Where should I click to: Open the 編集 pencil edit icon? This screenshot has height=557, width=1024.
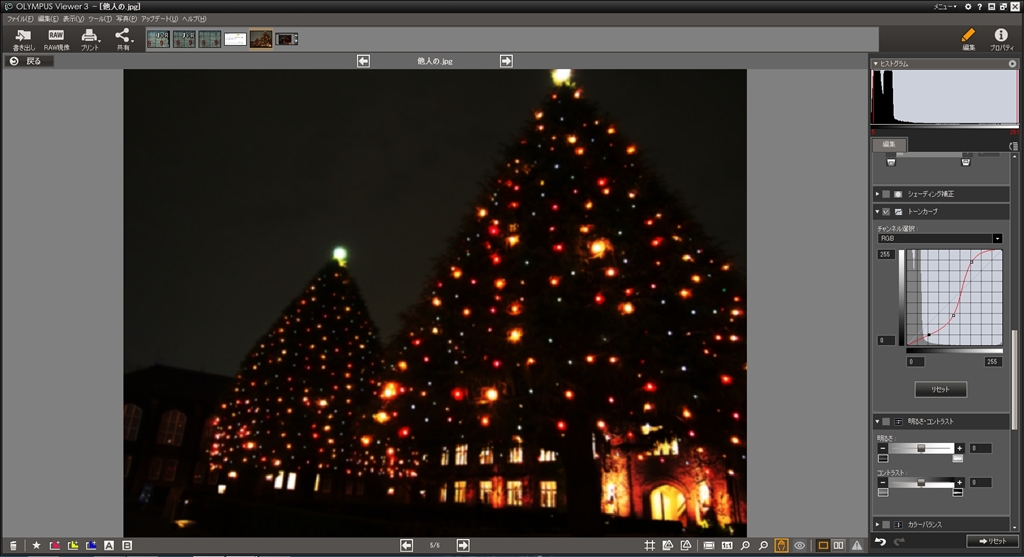pos(968,39)
